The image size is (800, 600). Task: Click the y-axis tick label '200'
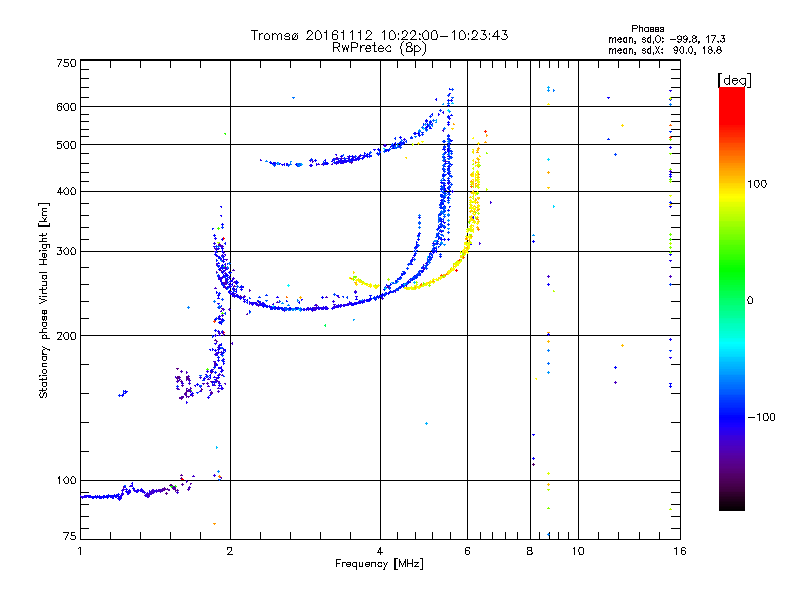coord(67,336)
